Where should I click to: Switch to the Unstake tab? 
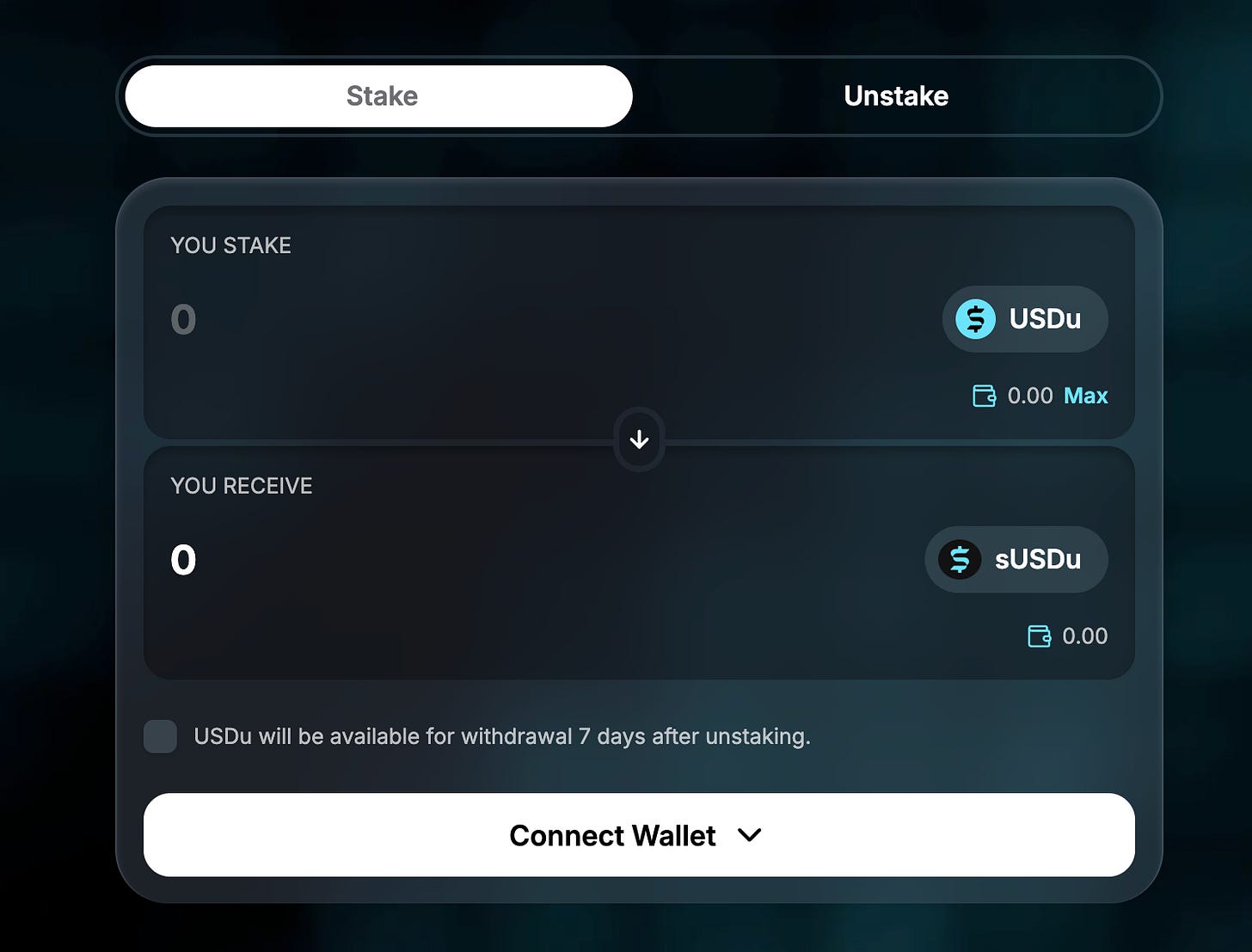click(896, 96)
